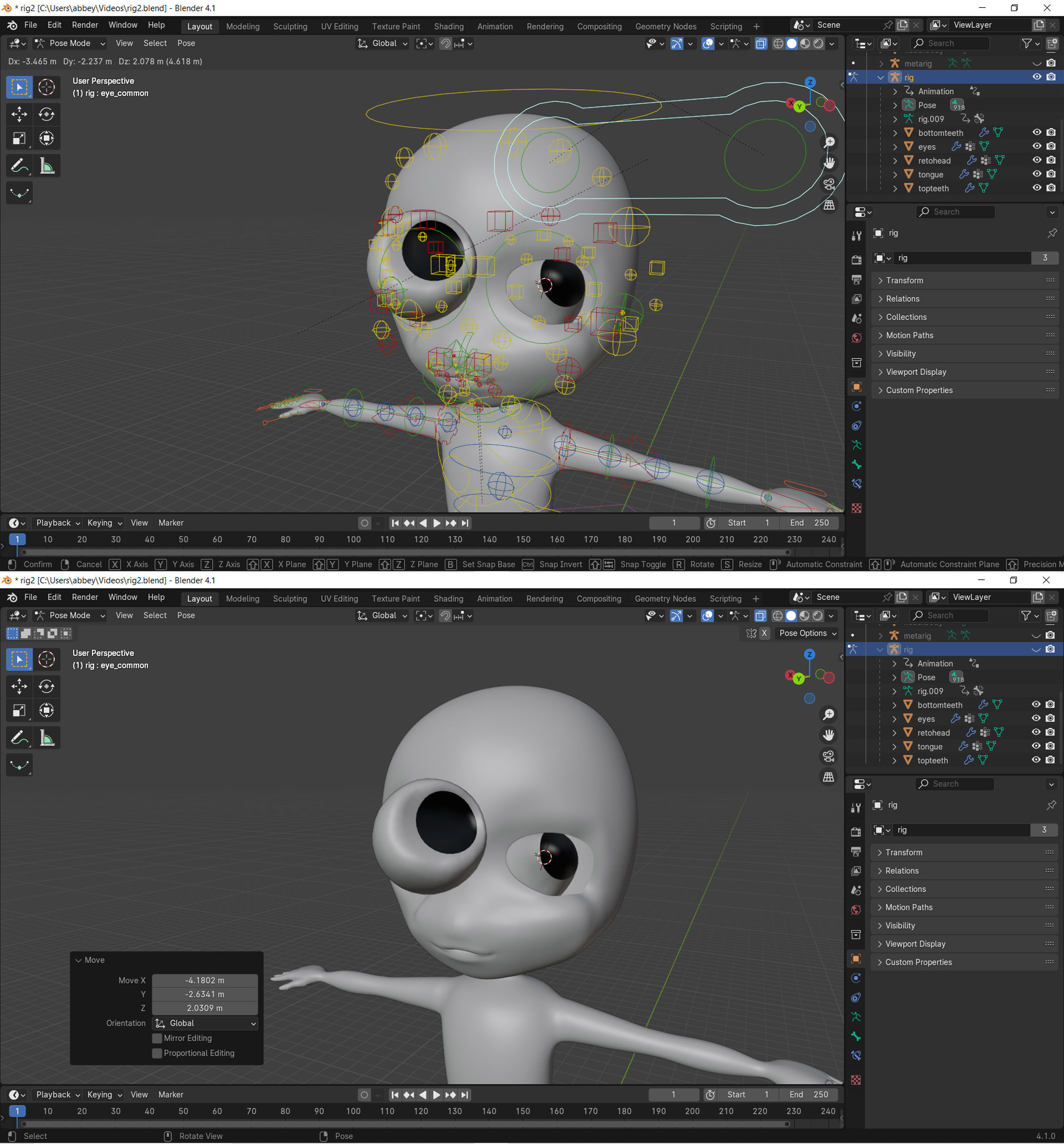The height and width of the screenshot is (1144, 1064).
Task: Select the Annotate tool in the bottom window
Action: click(x=19, y=738)
